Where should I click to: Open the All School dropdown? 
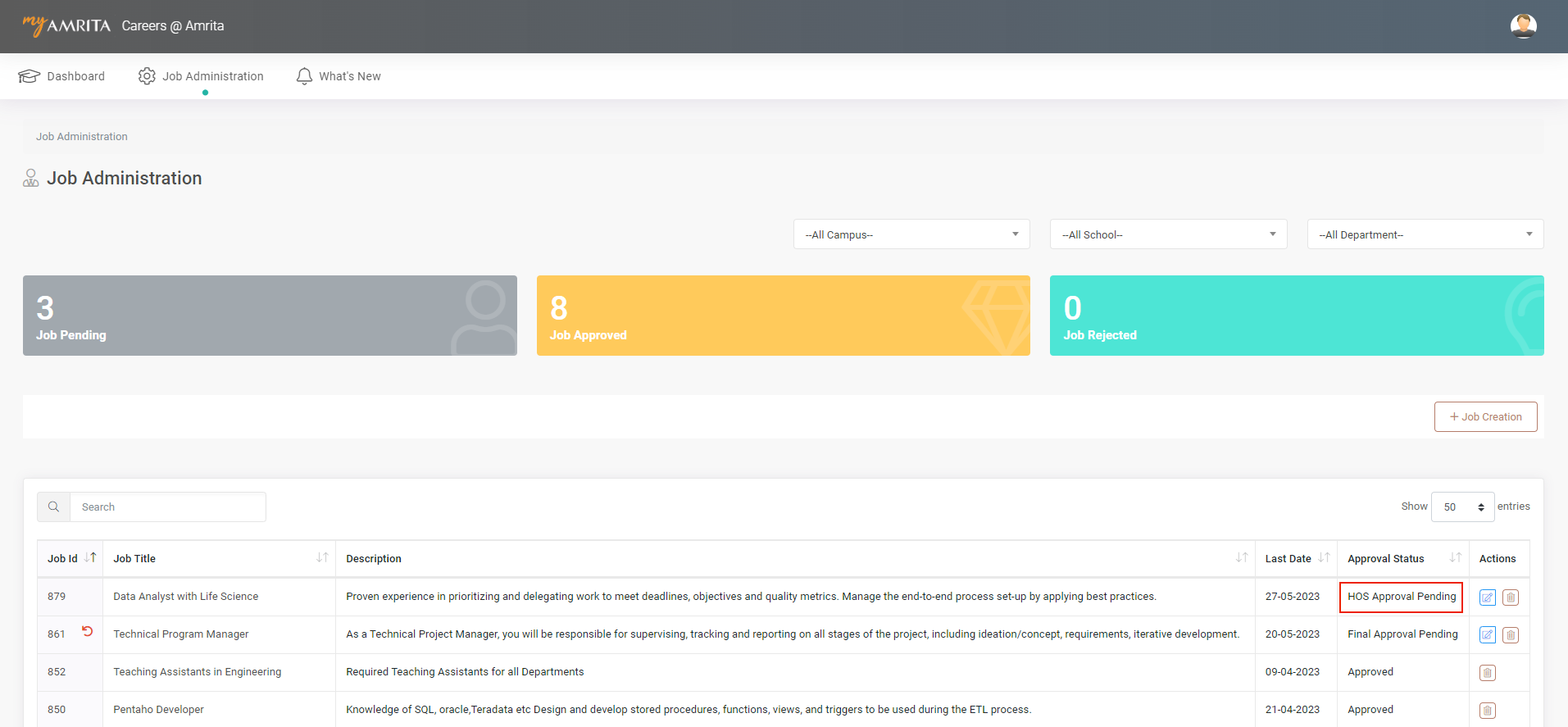pyautogui.click(x=1167, y=234)
